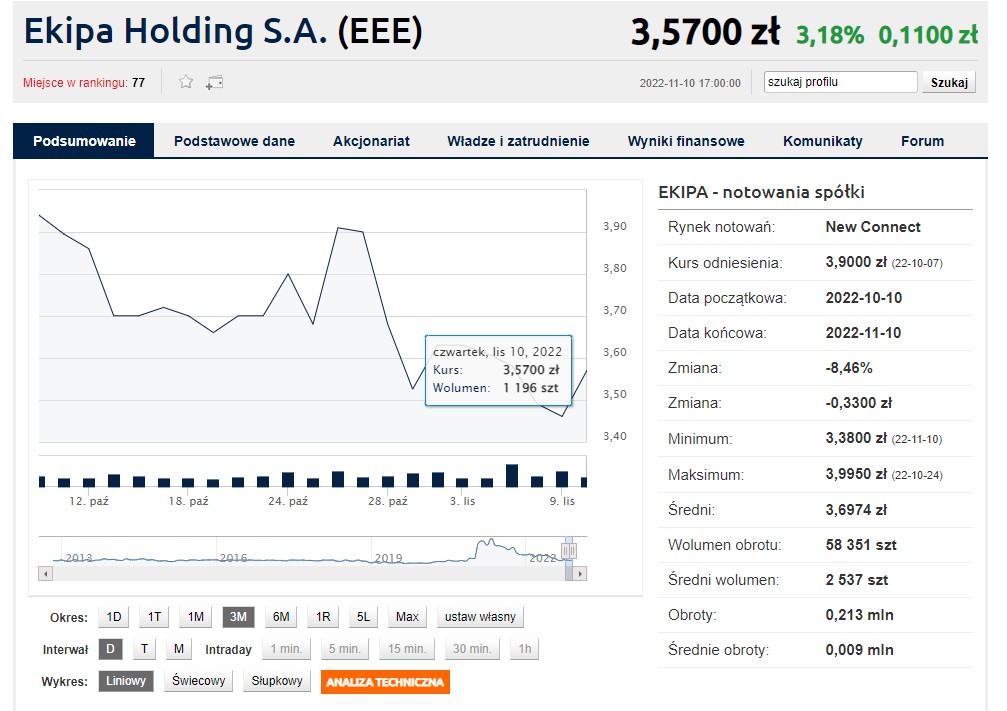The height and width of the screenshot is (711, 1007).
Task: Add Ekipa Holding to favorites star
Action: 185,81
